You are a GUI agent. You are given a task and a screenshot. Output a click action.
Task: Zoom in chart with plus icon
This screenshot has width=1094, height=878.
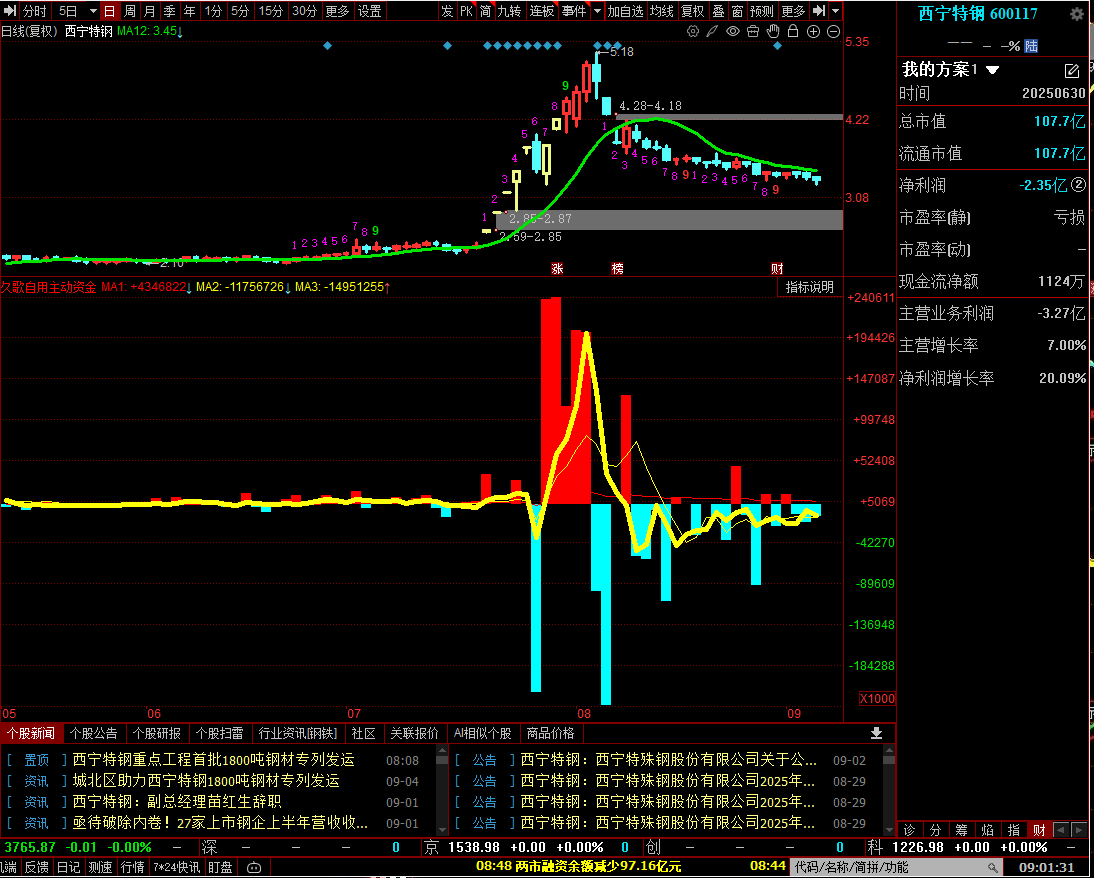point(813,31)
